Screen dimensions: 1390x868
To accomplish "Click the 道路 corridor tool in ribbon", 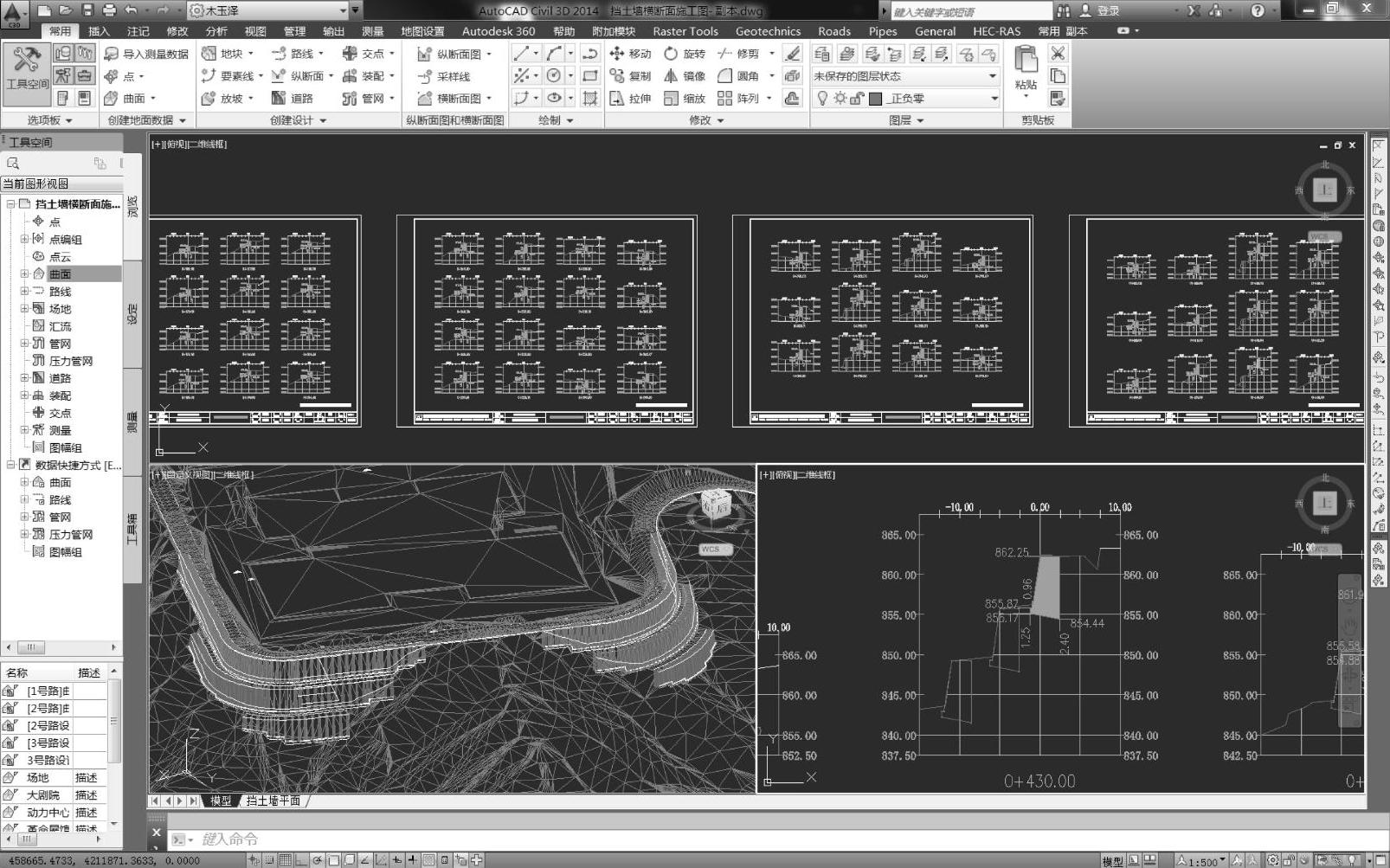I will [x=292, y=99].
